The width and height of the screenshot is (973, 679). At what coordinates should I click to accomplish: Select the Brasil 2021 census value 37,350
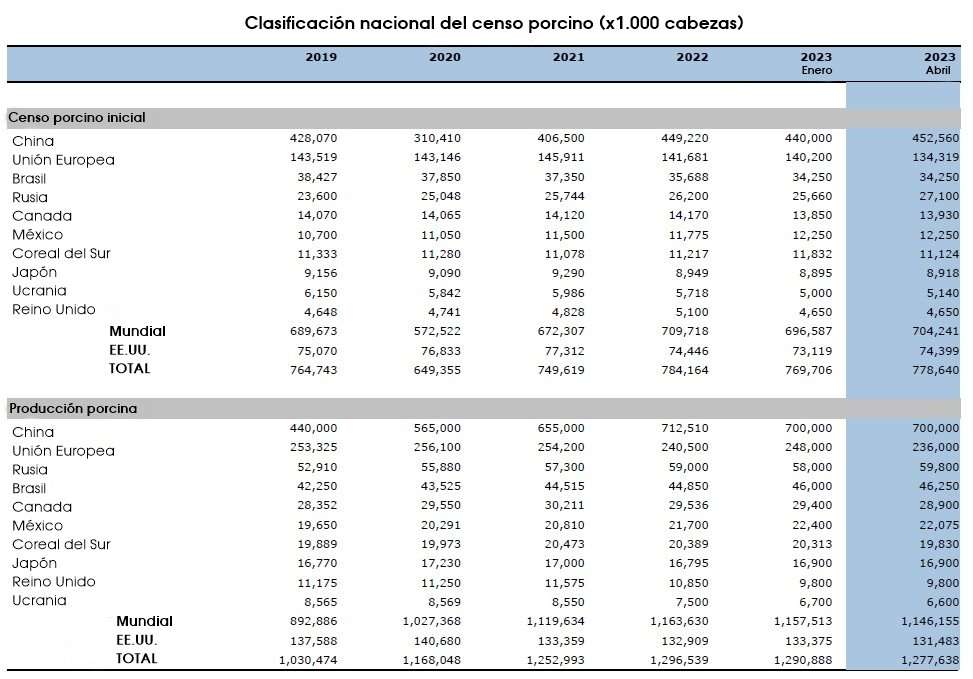tap(564, 177)
